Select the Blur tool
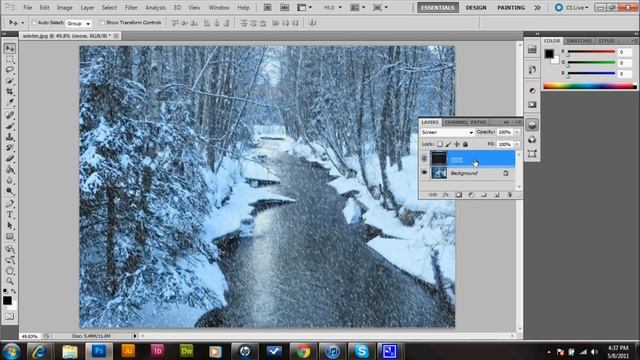The height and width of the screenshot is (360, 640). tap(10, 180)
